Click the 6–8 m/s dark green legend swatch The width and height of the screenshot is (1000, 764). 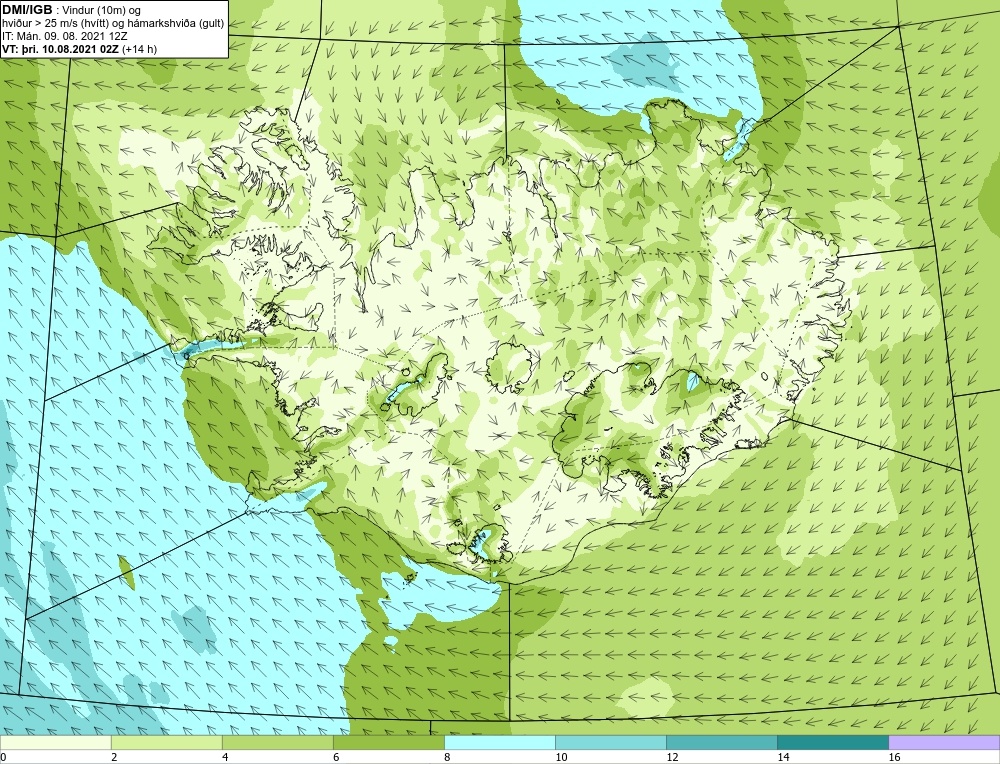[388, 743]
